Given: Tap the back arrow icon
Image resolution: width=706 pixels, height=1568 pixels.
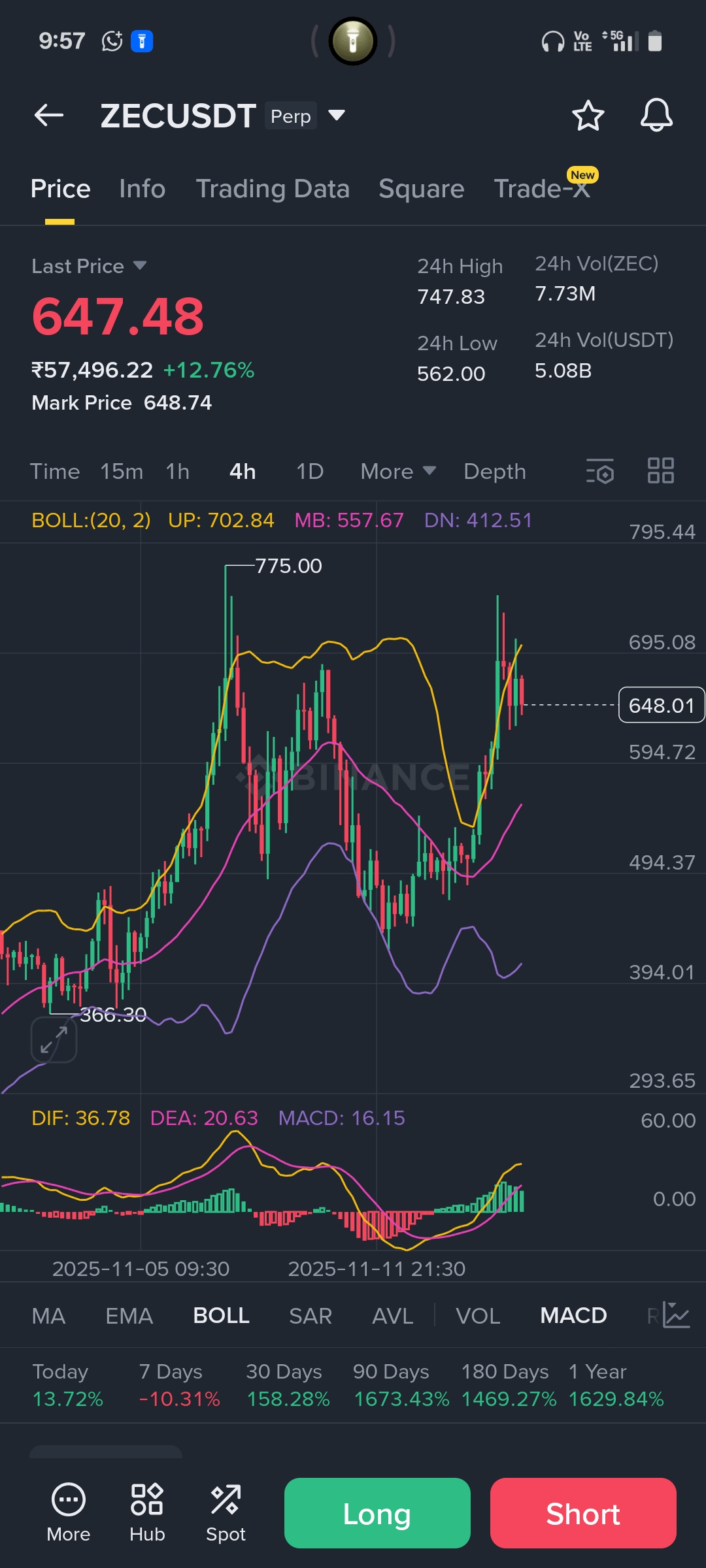Looking at the screenshot, I should coord(49,116).
